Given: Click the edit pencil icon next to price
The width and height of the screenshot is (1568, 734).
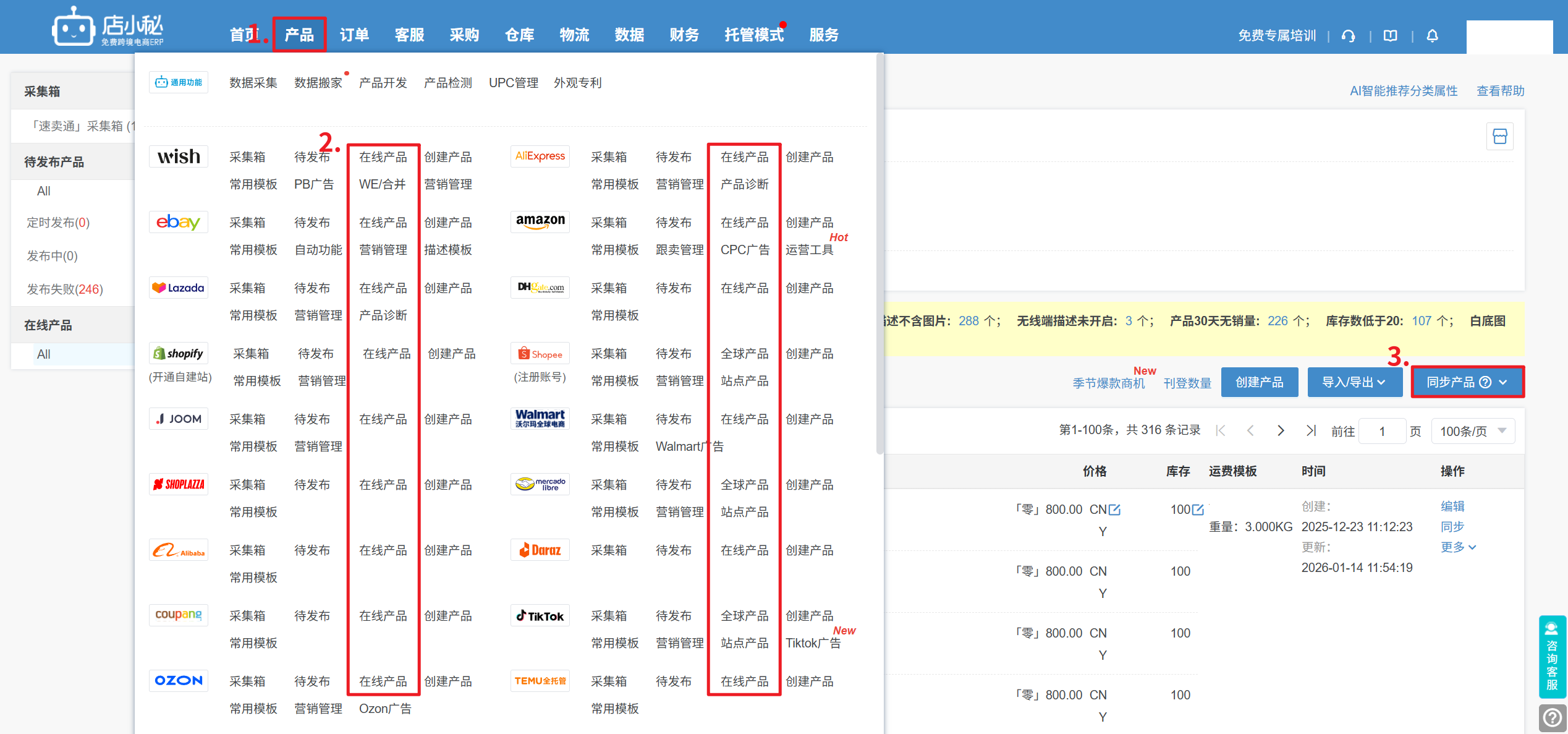Looking at the screenshot, I should pos(1114,510).
